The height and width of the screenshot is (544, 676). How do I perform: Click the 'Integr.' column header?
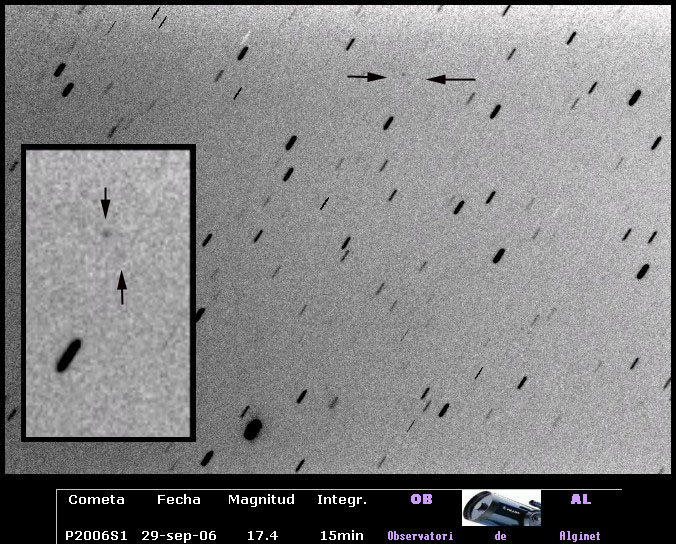(x=342, y=500)
